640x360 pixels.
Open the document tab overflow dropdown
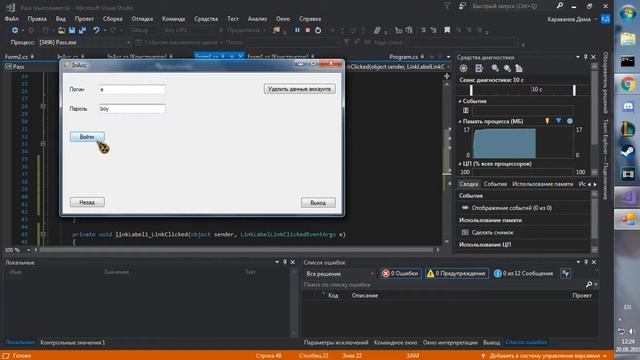pos(448,57)
